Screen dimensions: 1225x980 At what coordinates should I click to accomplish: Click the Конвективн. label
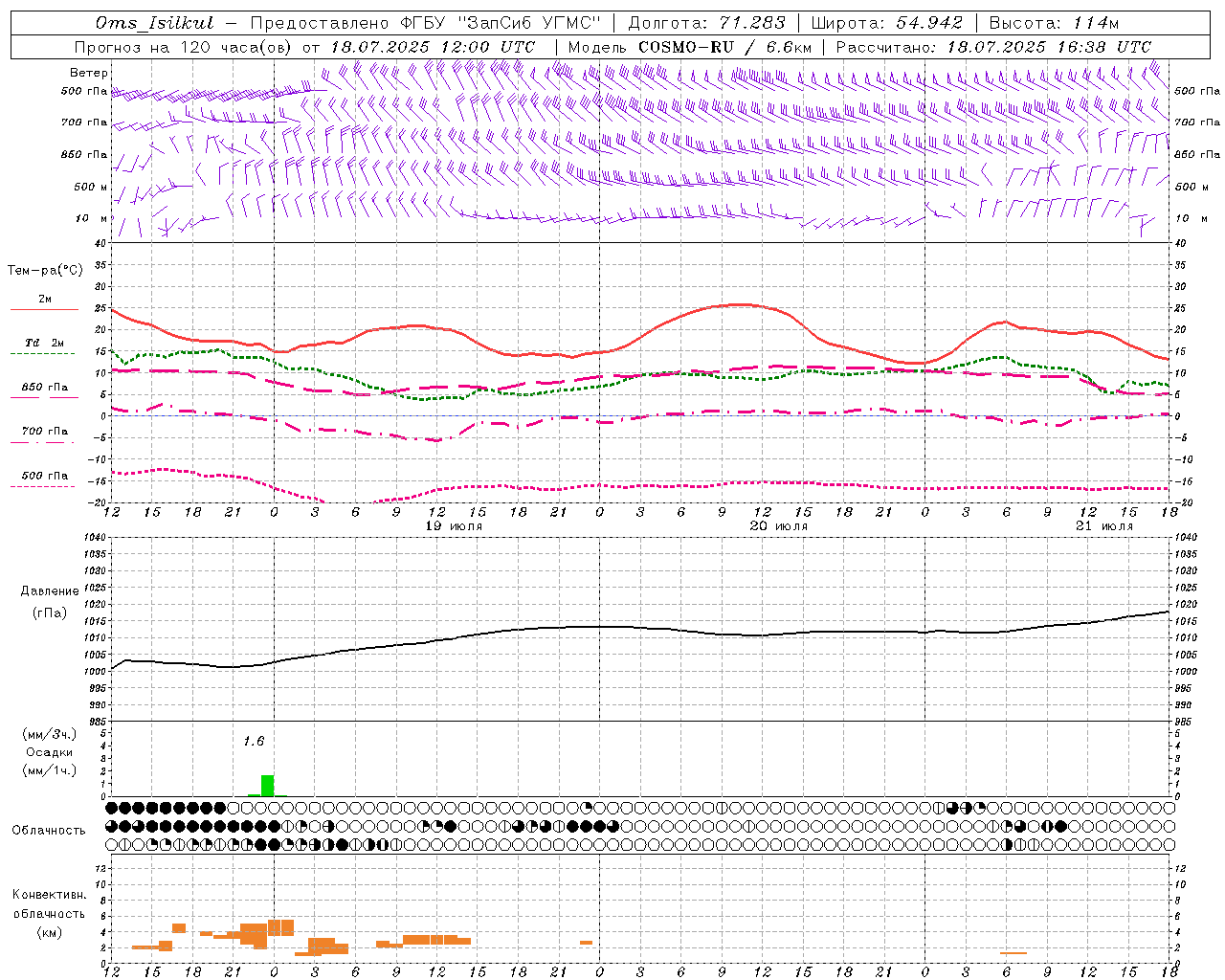point(49,895)
